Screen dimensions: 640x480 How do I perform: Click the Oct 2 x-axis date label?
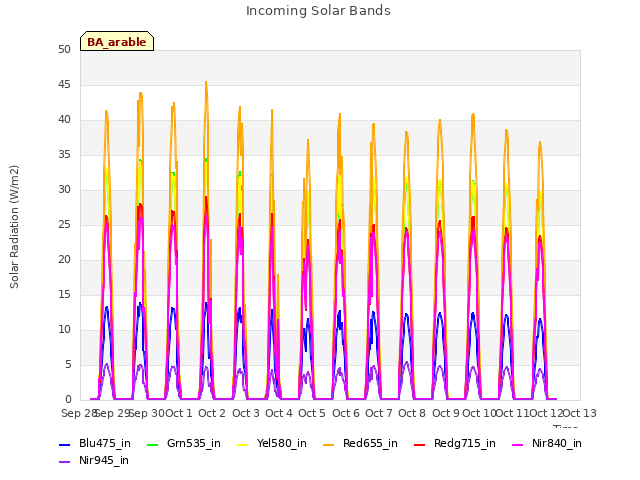tap(212, 413)
